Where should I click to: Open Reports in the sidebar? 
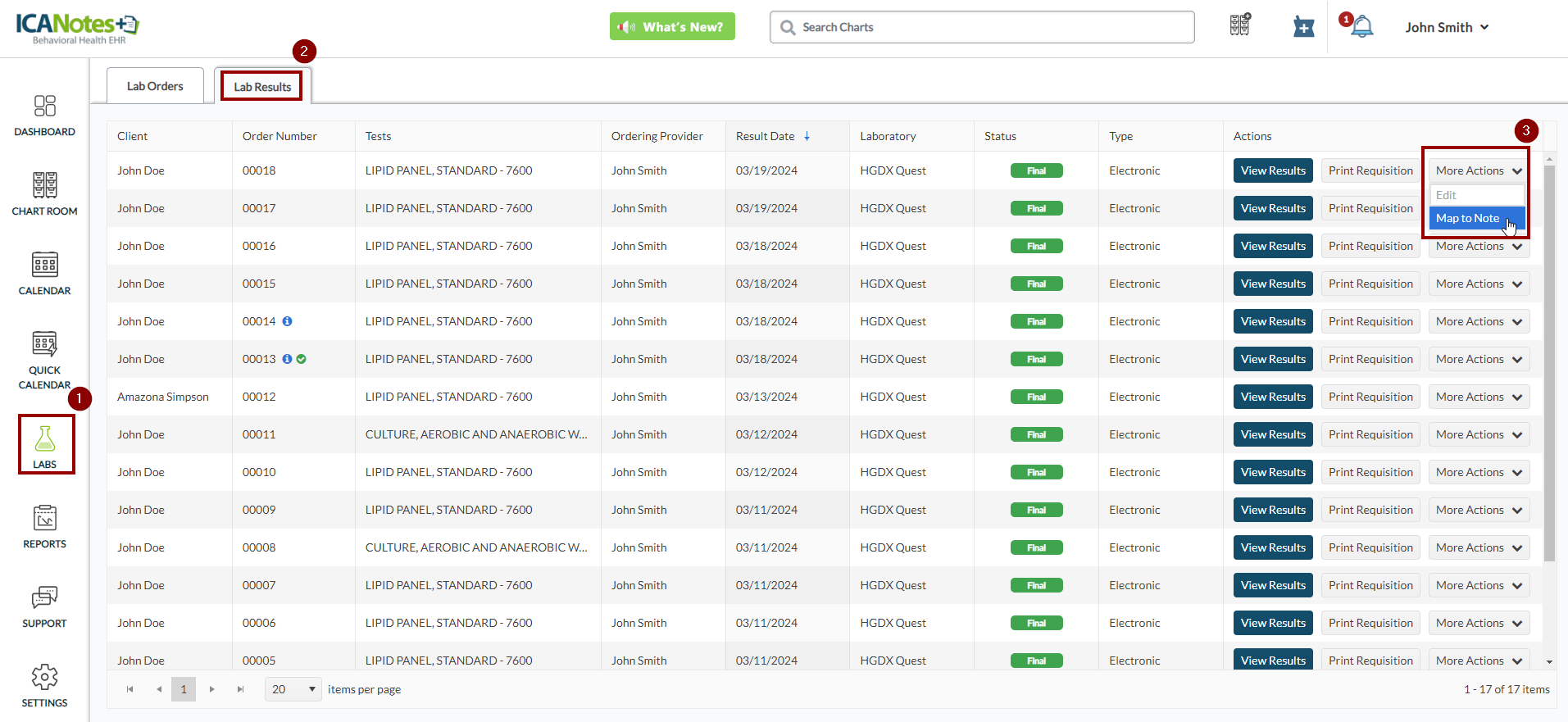coord(44,527)
